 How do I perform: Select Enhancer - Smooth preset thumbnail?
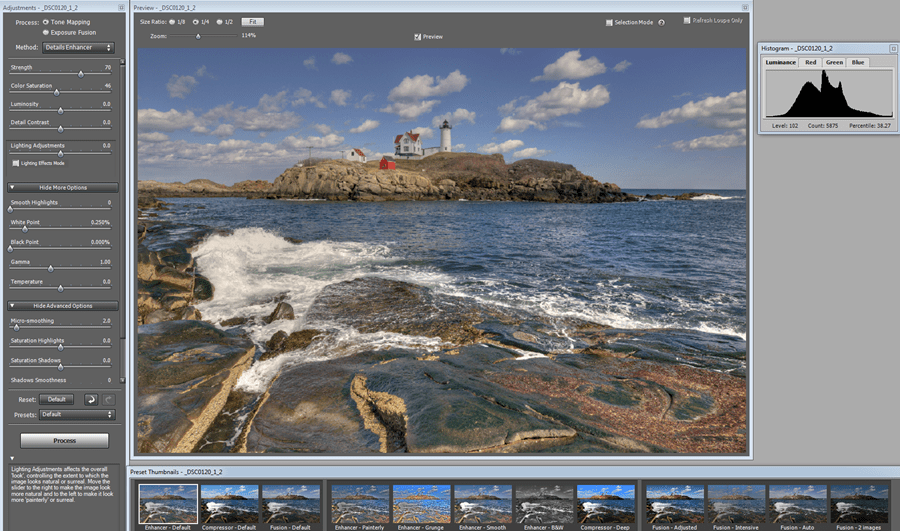coord(483,504)
